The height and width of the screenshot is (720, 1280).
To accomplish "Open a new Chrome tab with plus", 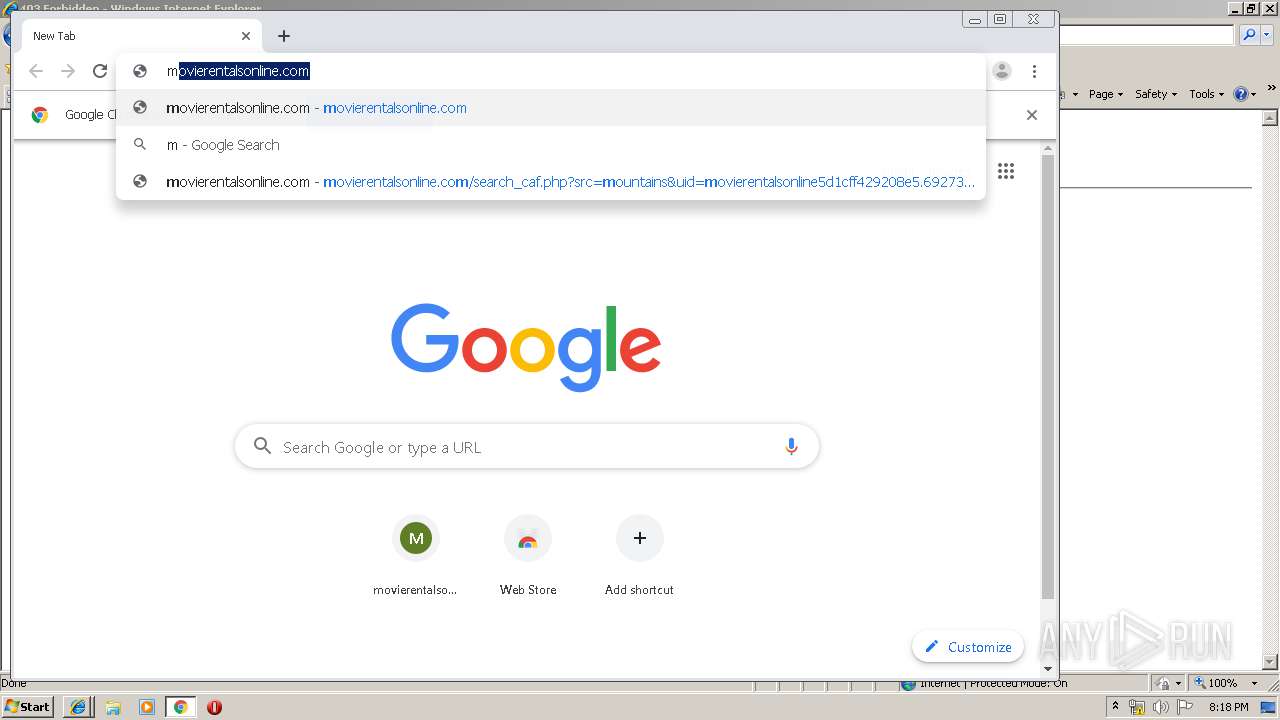I will (284, 36).
